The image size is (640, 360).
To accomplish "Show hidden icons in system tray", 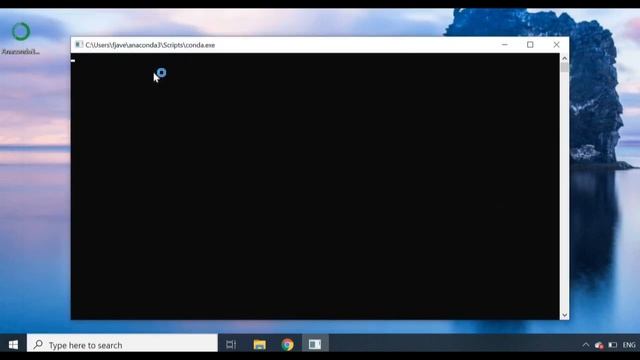I will (586, 345).
